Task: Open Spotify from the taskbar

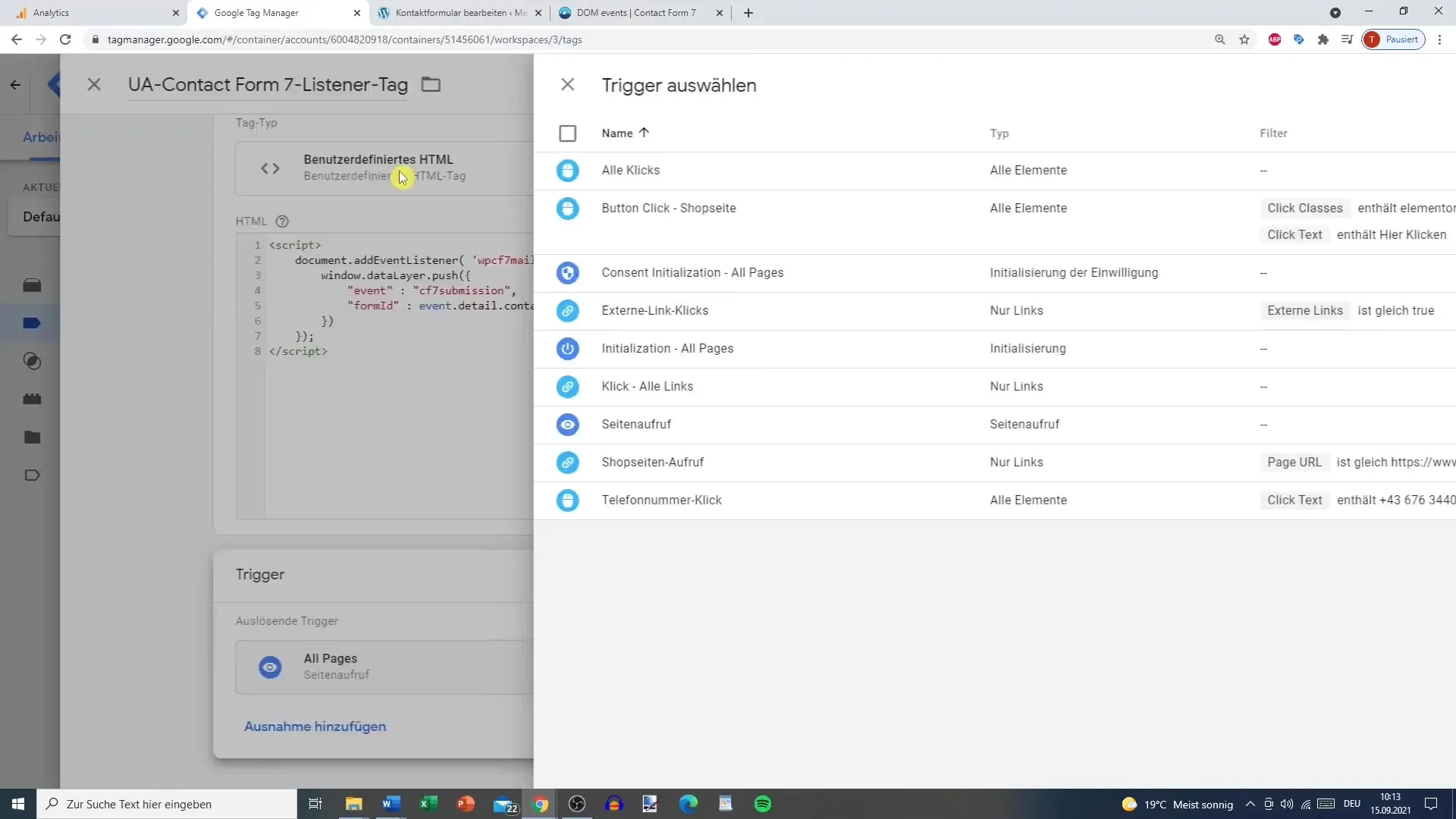Action: (x=763, y=804)
